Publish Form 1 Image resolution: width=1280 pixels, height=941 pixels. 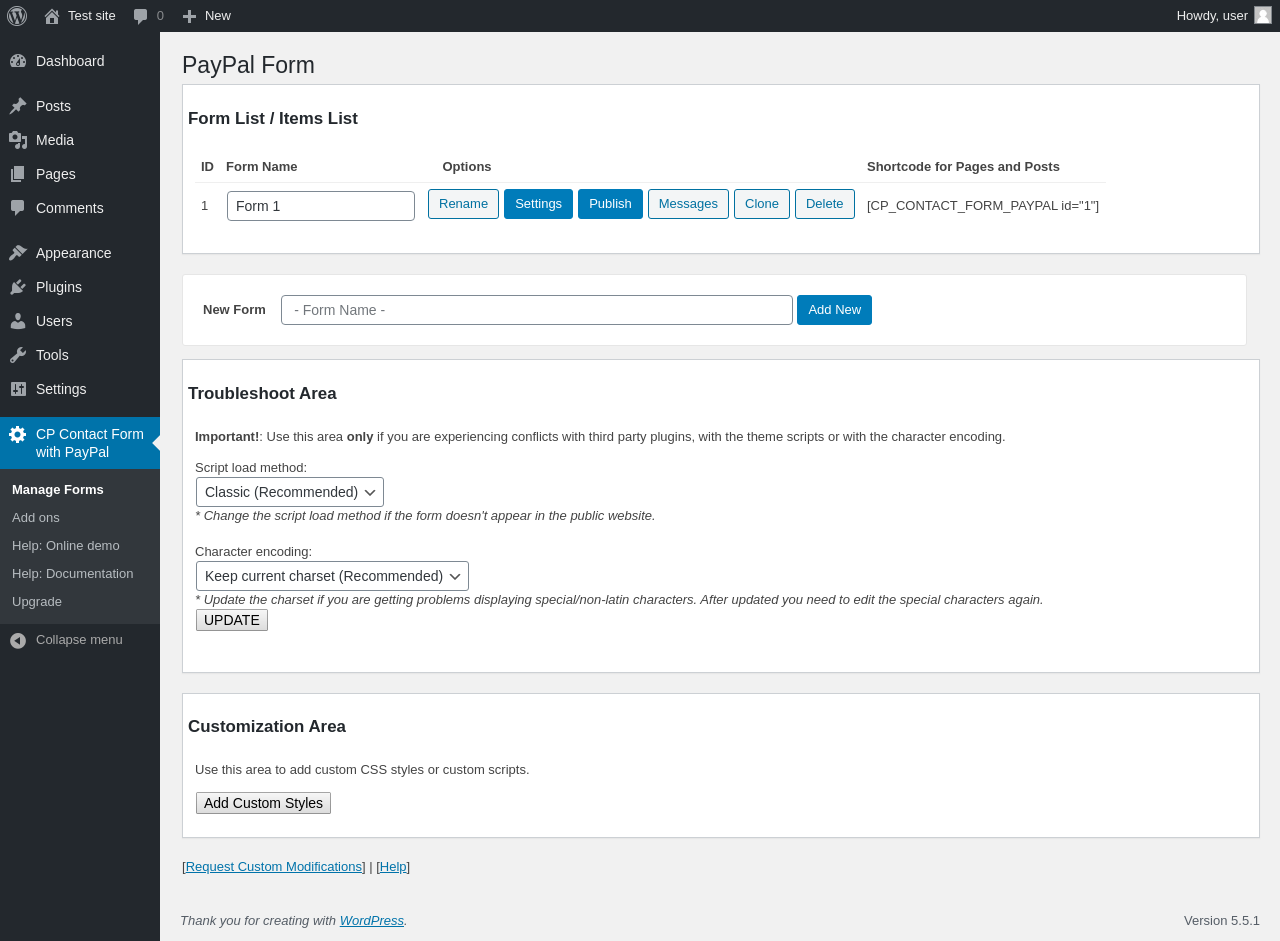[x=610, y=204]
